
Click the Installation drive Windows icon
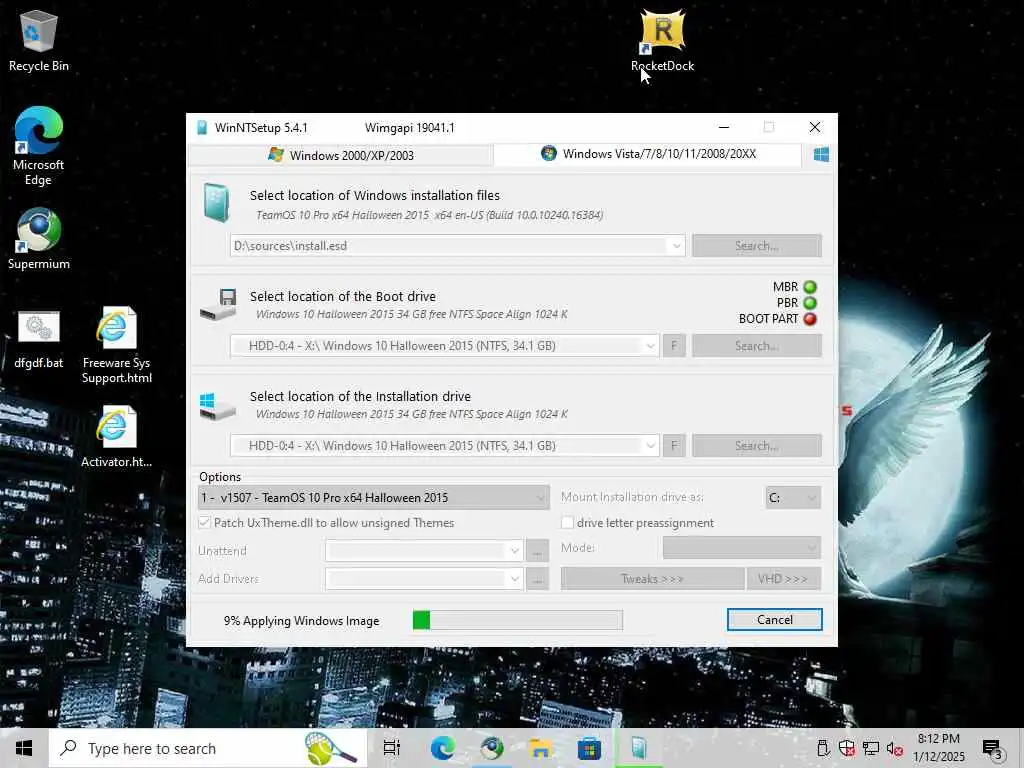[217, 405]
